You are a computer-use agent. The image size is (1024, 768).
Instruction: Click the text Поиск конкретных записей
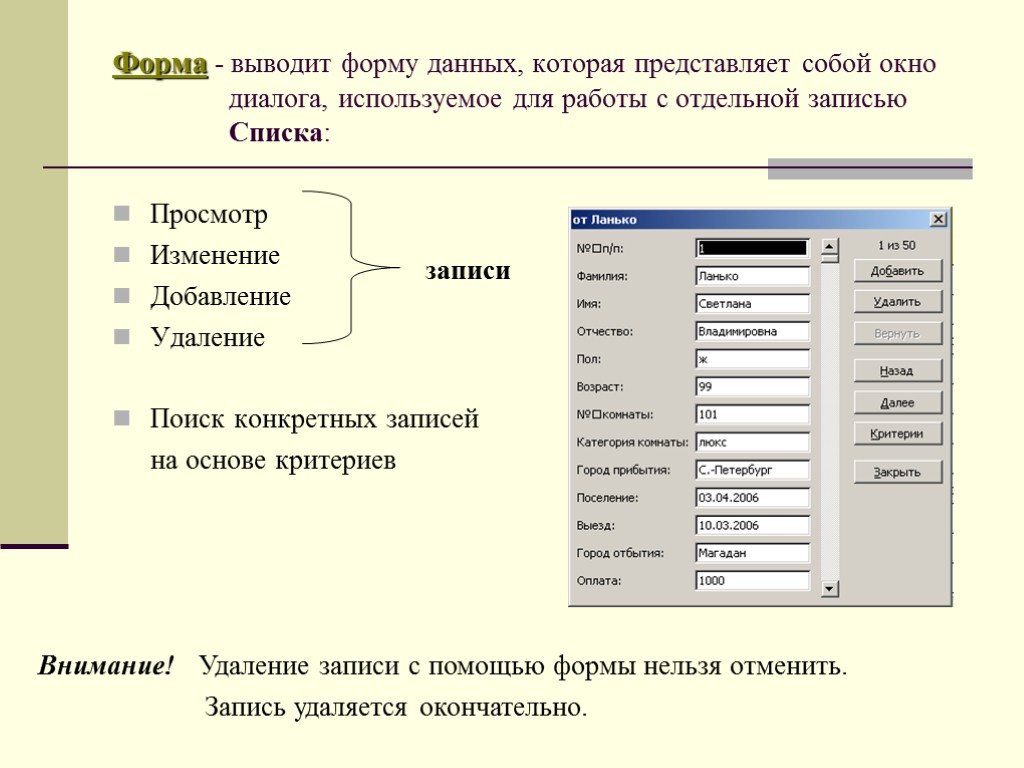pyautogui.click(x=314, y=419)
